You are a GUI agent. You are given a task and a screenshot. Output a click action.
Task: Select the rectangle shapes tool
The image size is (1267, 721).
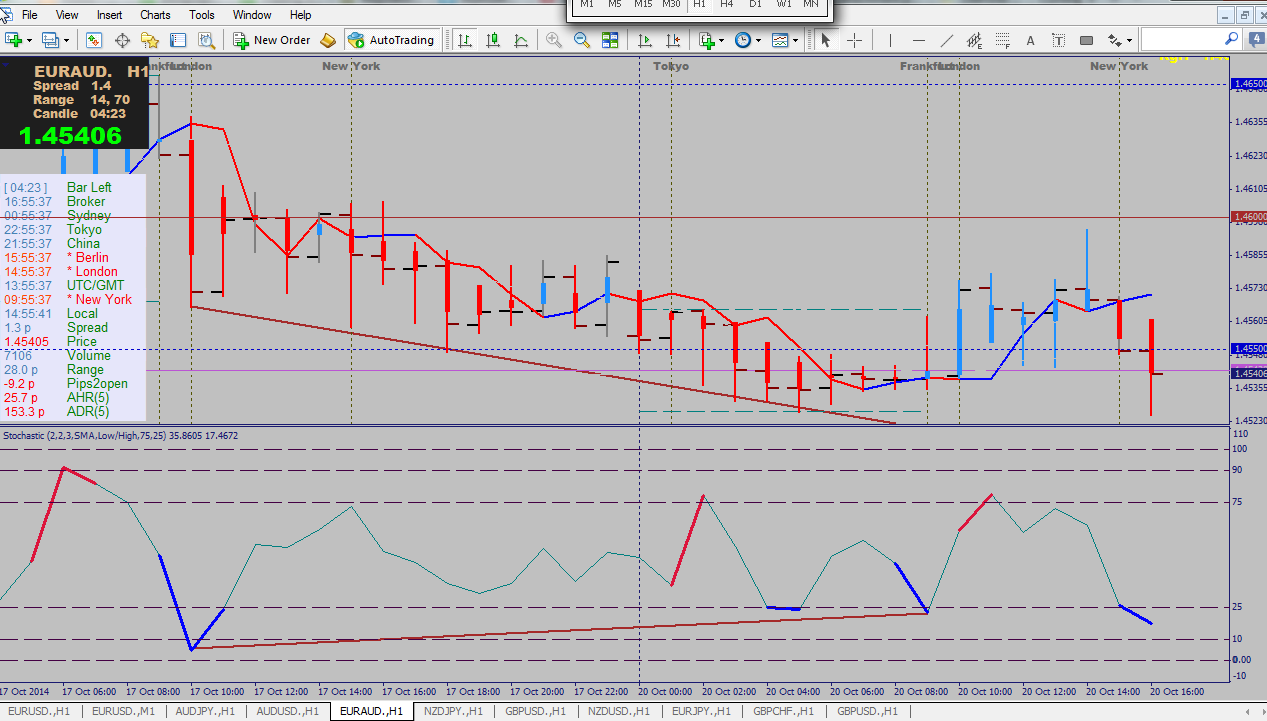point(1087,40)
